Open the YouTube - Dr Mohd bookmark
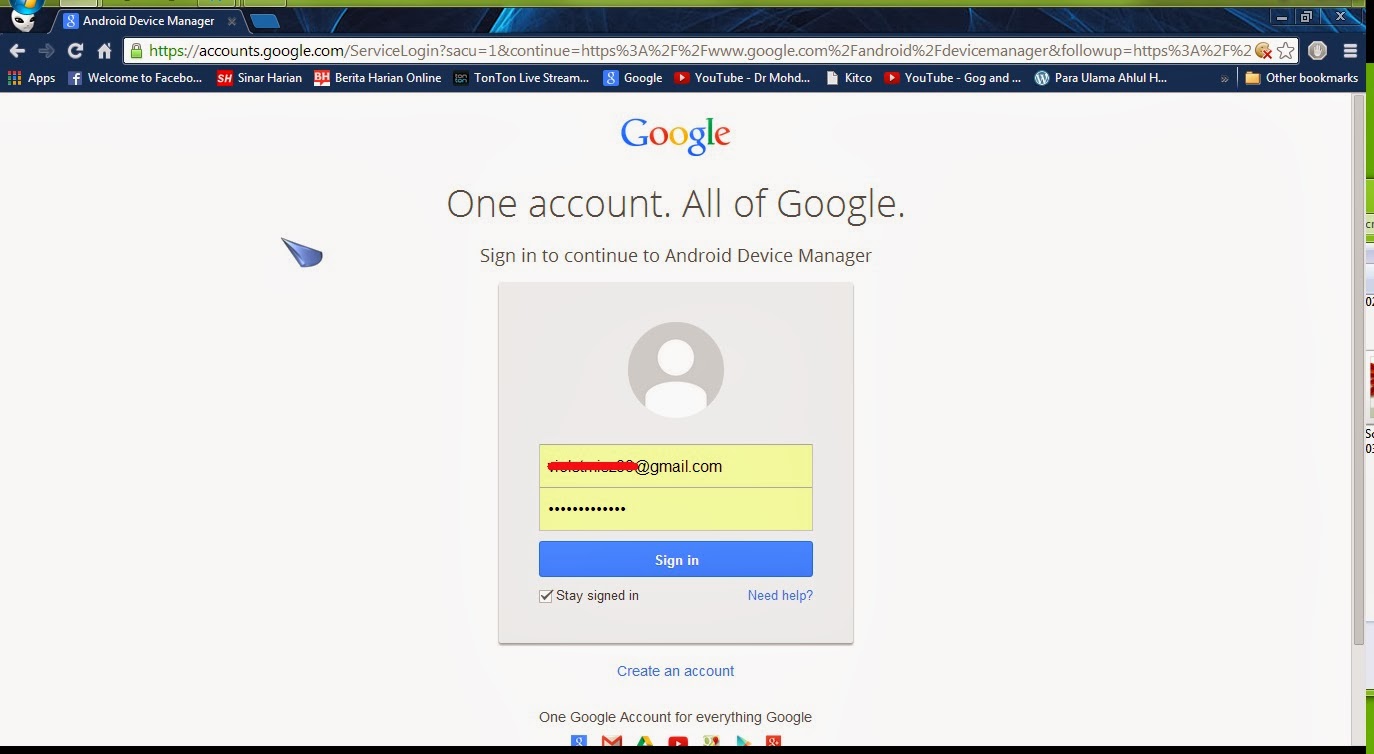 click(742, 77)
